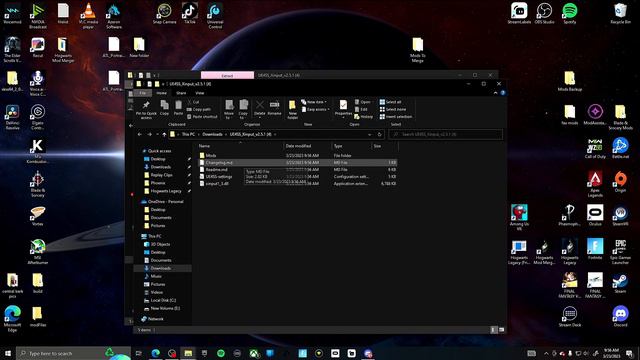This screenshot has height=360, width=640.
Task: Click the Spotify desktop icon
Action: pos(570,13)
